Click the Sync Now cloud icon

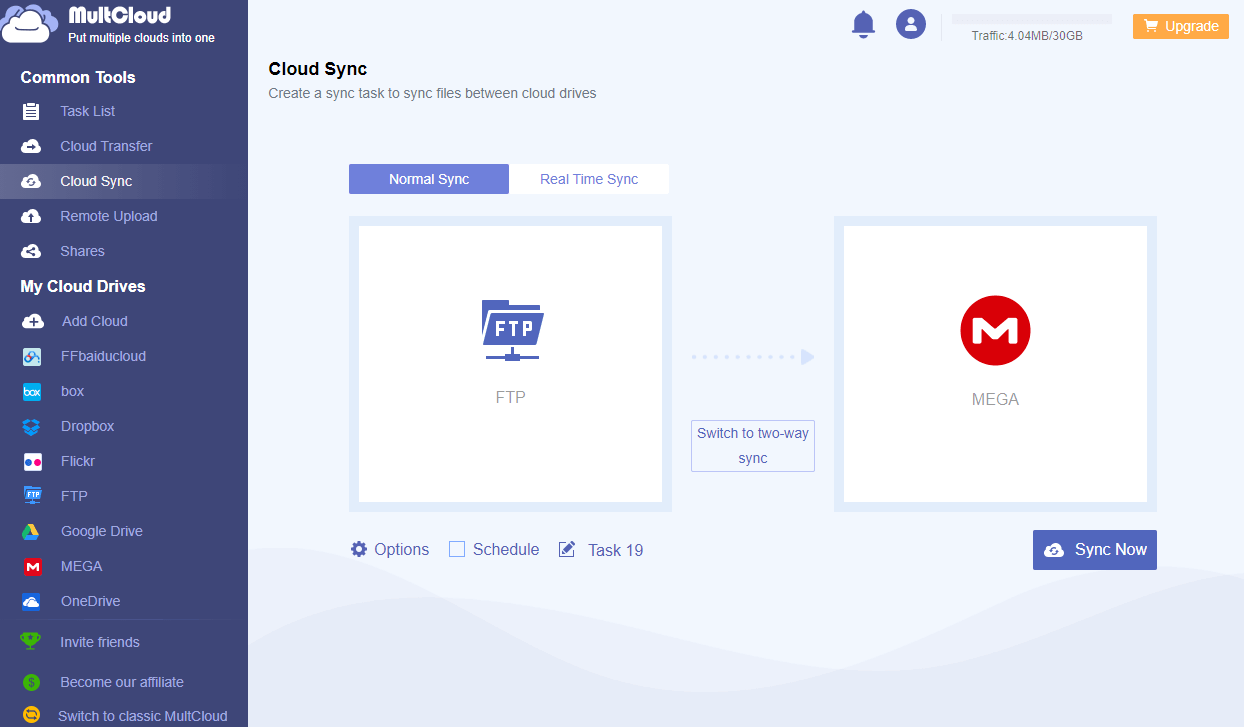[x=1054, y=550]
